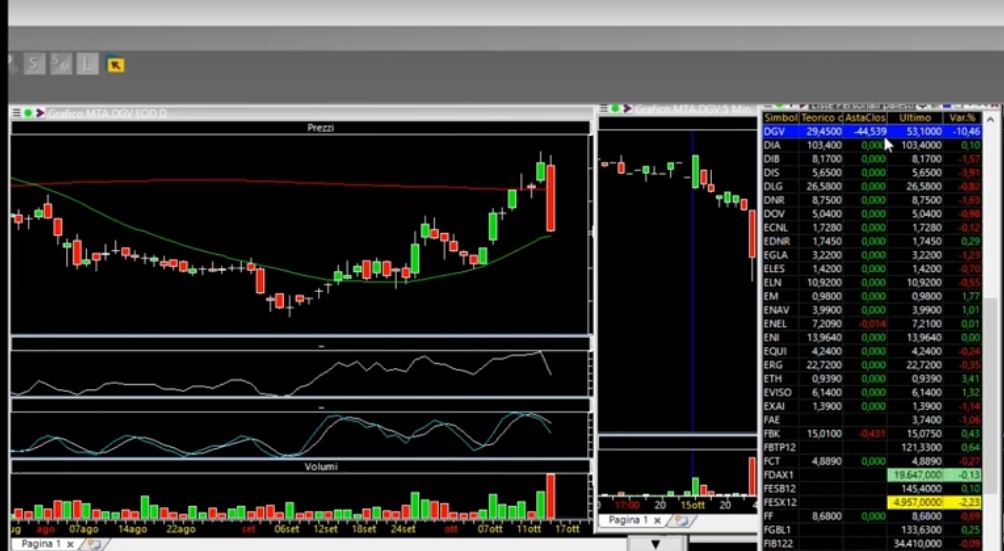Screen dimensions: 1004x551
Task: Select the ELES symbol row
Action: 872,269
